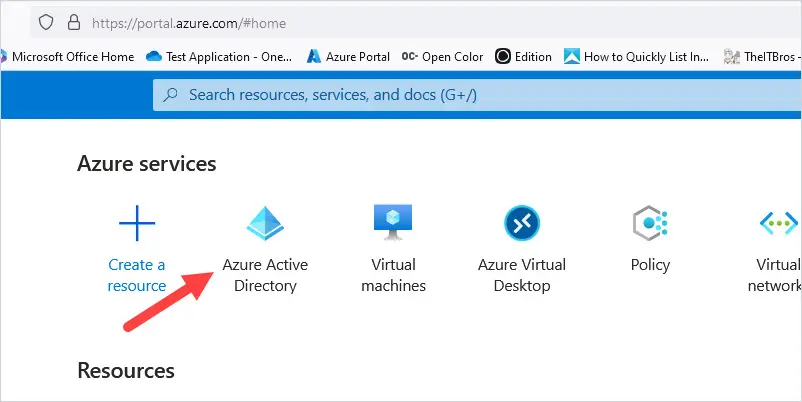
Task: Focus the Search resources, services, and docs box
Action: (x=477, y=95)
